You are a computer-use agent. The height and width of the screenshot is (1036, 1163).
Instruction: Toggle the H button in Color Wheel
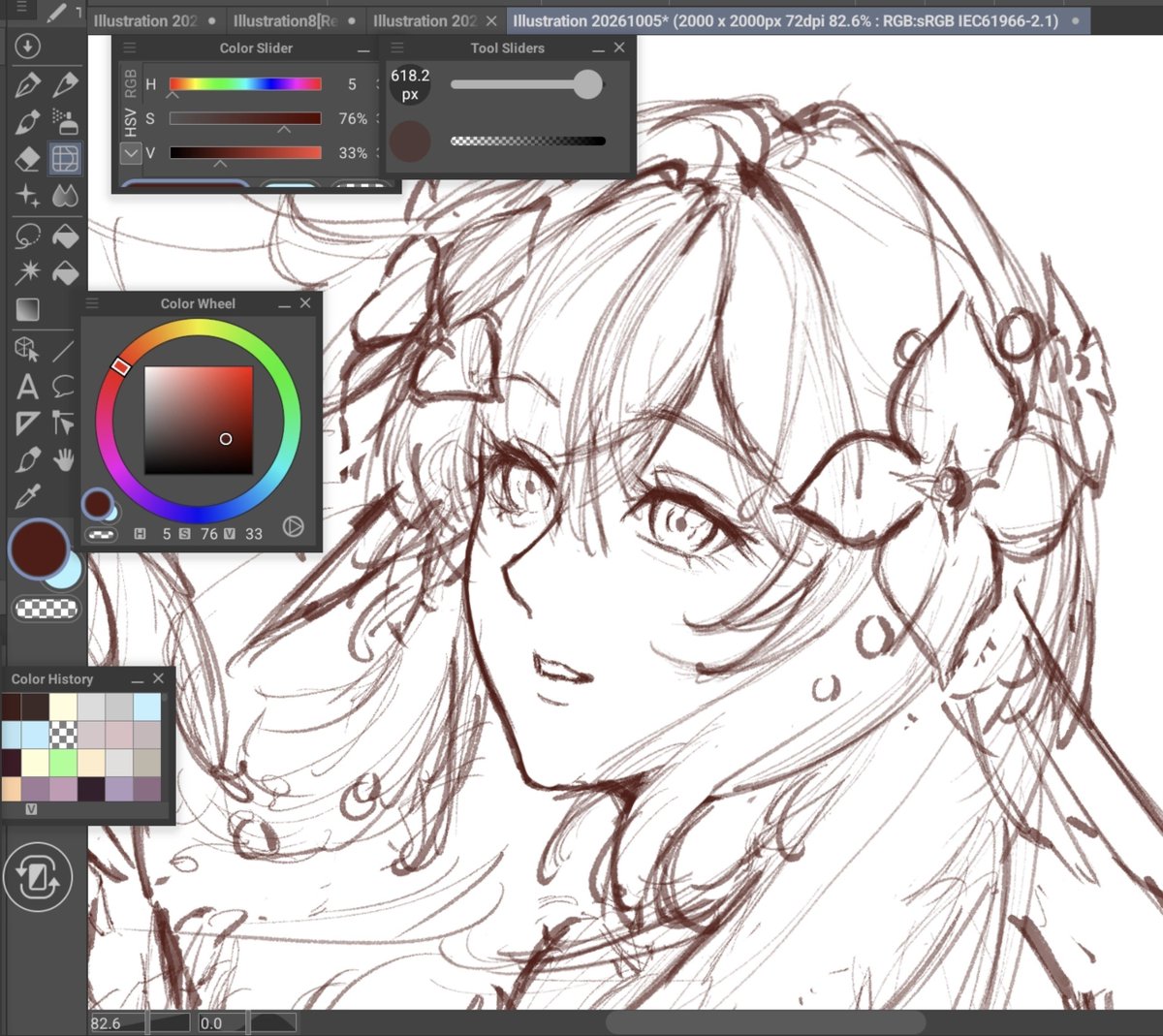pos(141,534)
